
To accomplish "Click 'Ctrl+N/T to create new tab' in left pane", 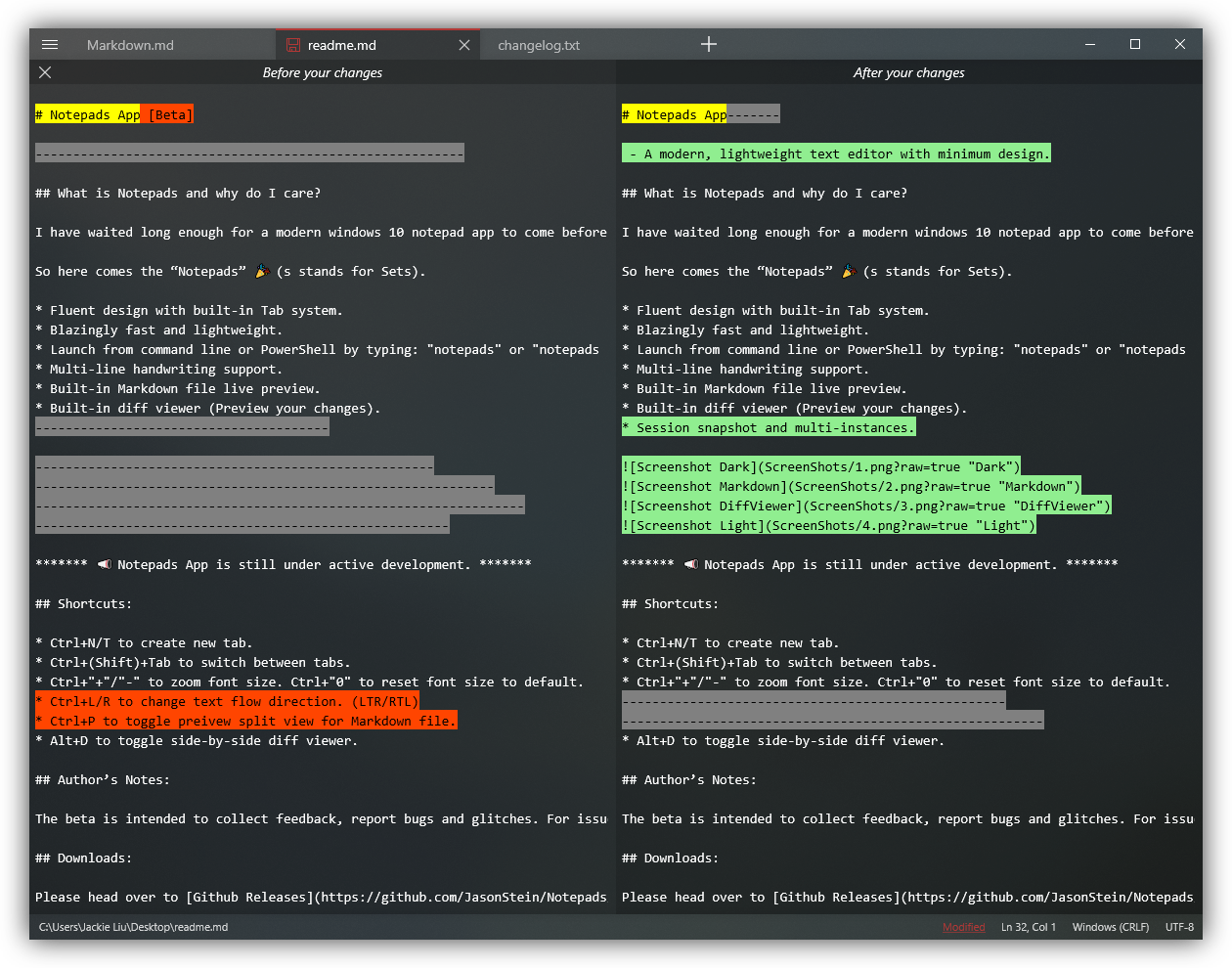I will [x=144, y=642].
